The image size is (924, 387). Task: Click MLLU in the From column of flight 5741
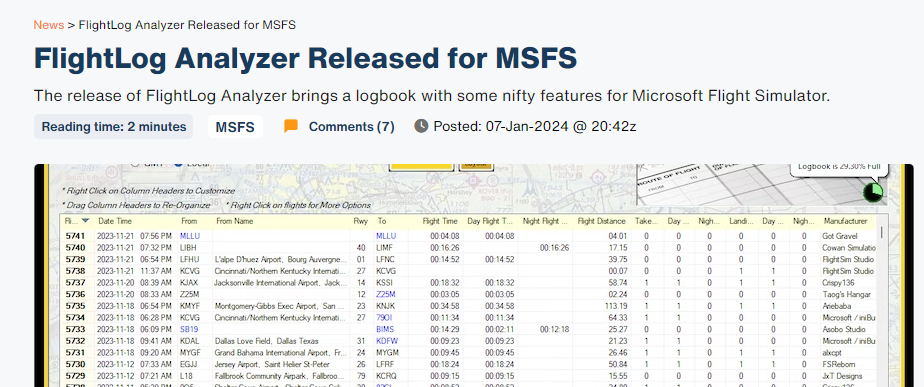[x=190, y=236]
